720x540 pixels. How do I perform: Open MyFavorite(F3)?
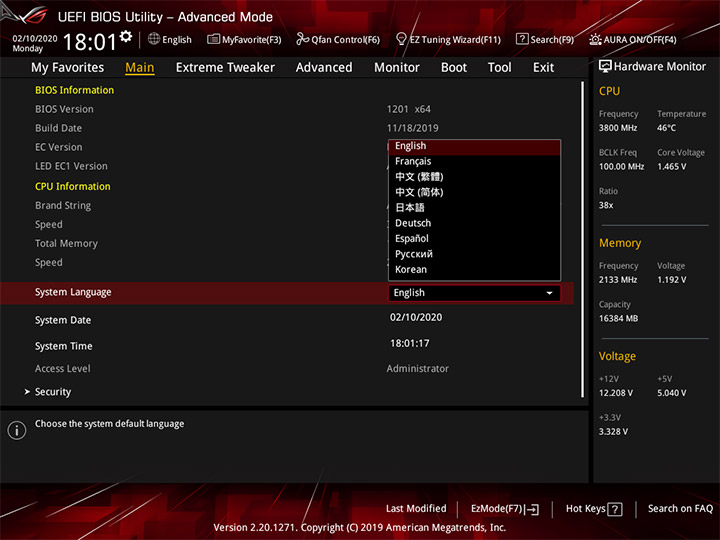pyautogui.click(x=244, y=39)
